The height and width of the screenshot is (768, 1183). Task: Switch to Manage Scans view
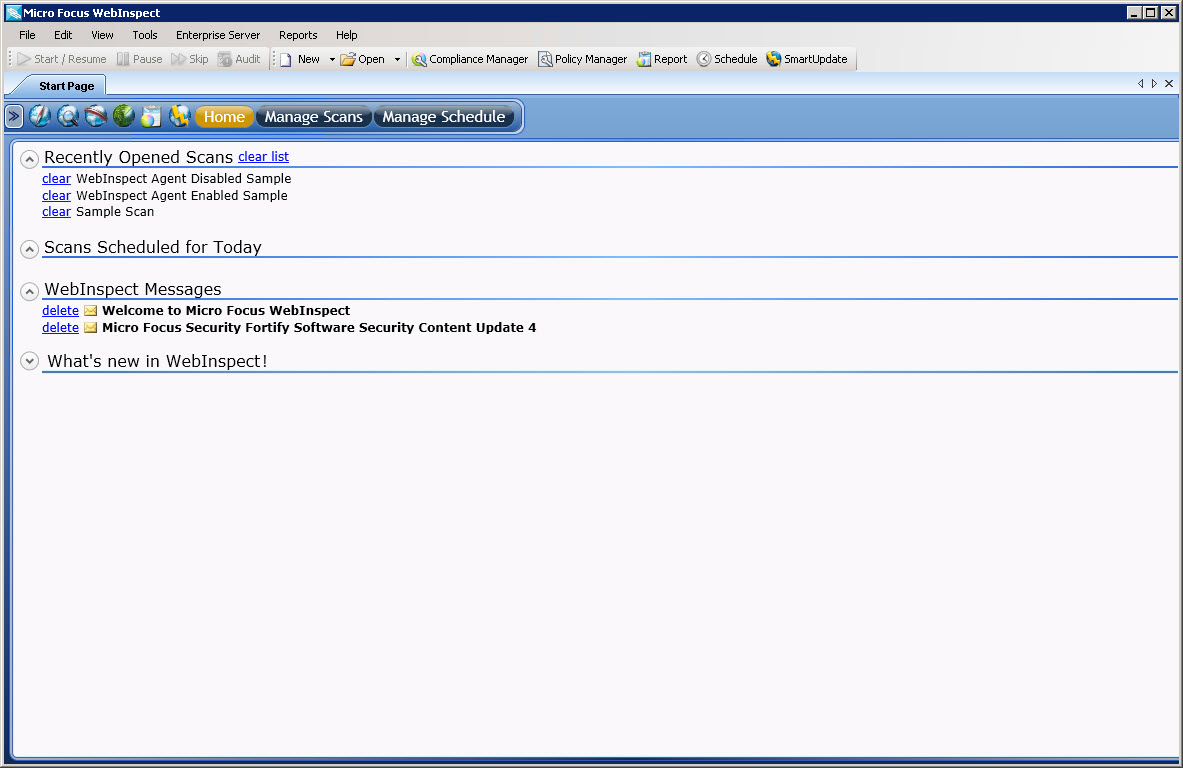pos(313,117)
